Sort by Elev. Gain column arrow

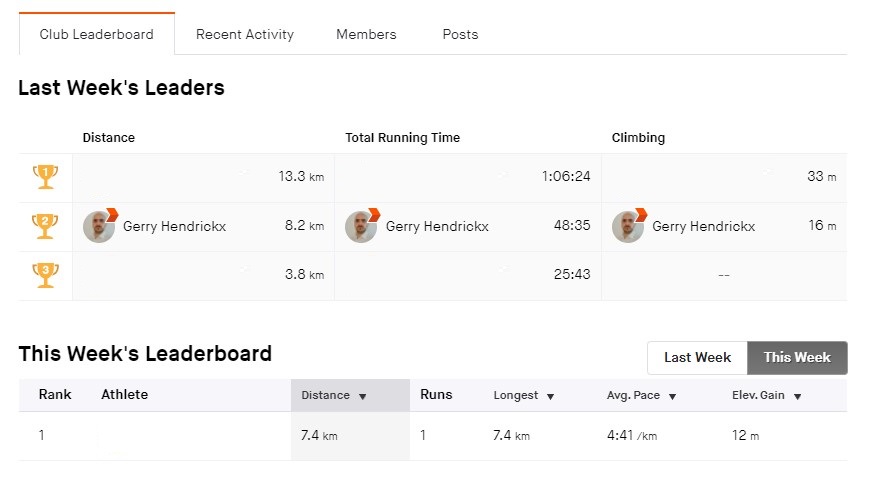[798, 396]
